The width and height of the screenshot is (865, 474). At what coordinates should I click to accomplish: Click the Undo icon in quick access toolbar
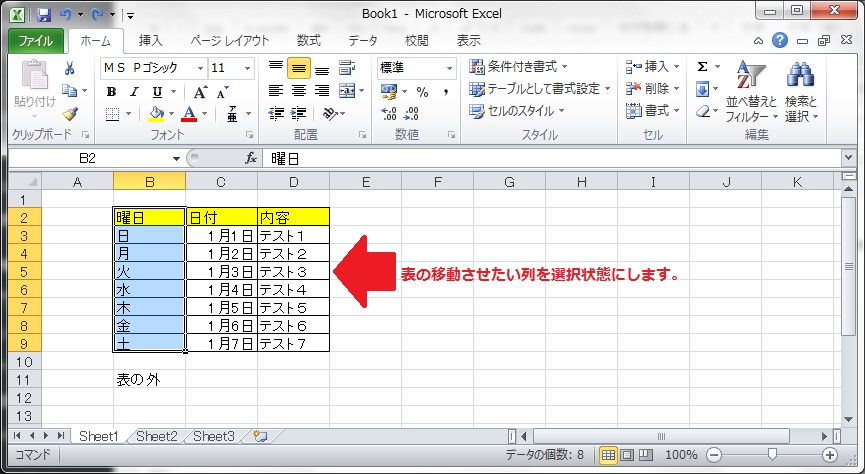point(66,14)
